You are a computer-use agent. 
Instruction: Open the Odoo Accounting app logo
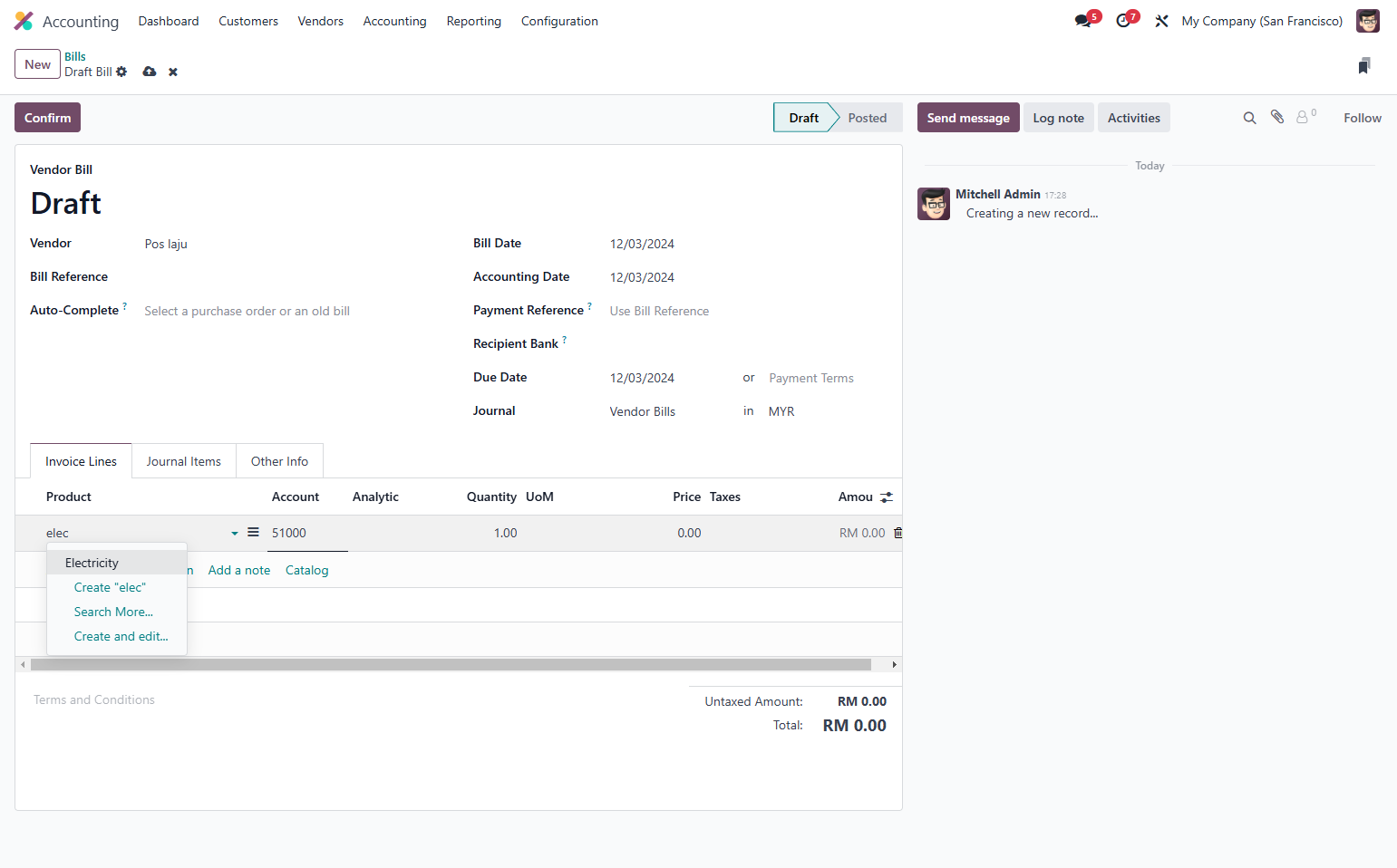click(x=24, y=21)
